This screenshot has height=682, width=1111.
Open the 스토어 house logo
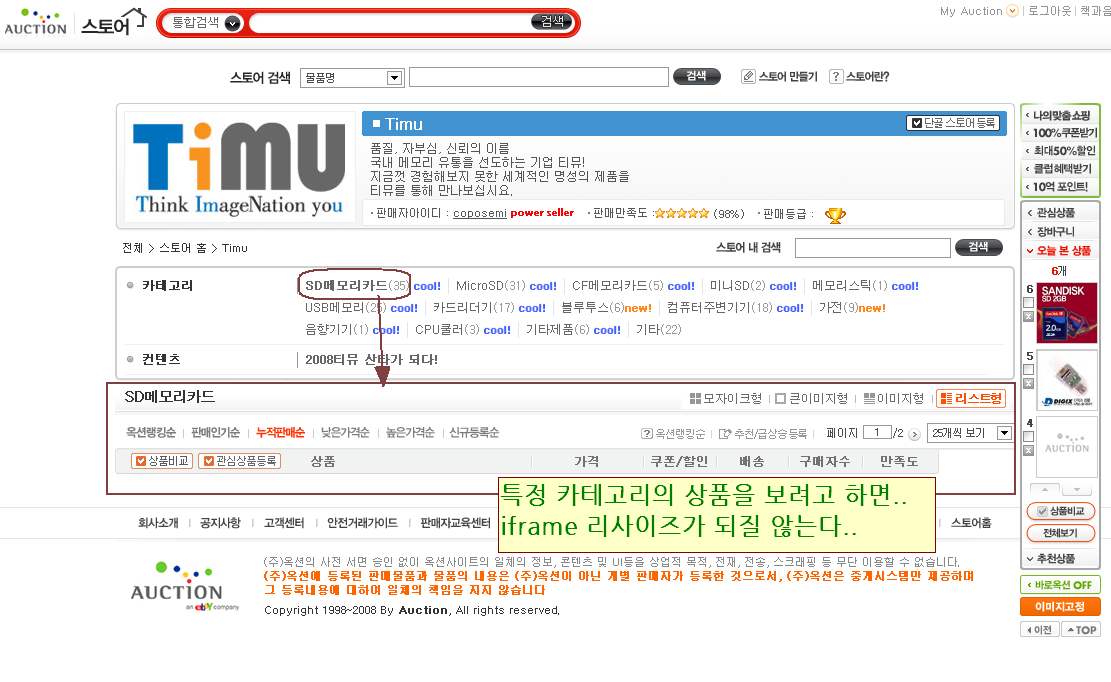click(113, 22)
